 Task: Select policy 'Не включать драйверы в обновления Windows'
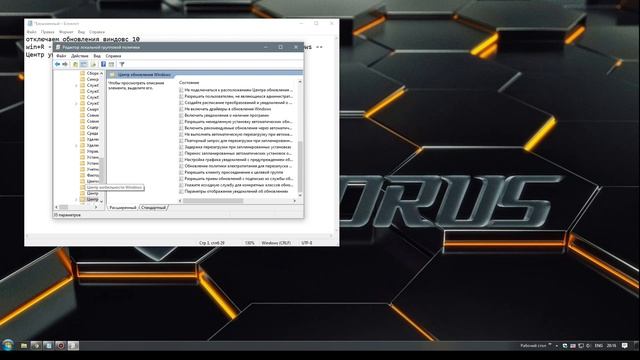[x=225, y=109]
